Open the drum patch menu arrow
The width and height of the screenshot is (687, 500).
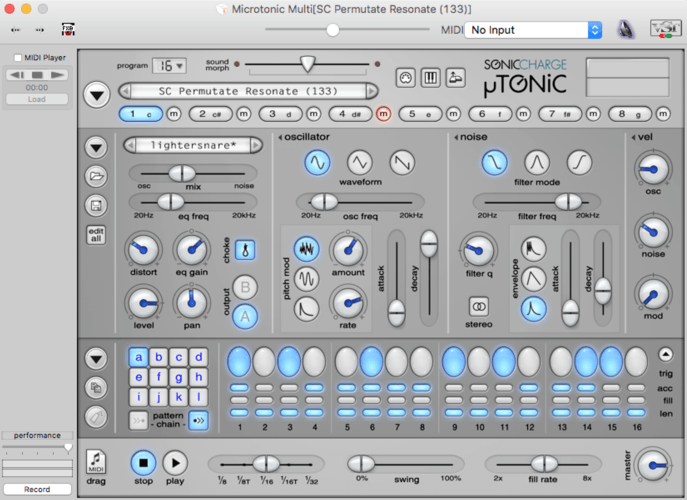[x=96, y=147]
